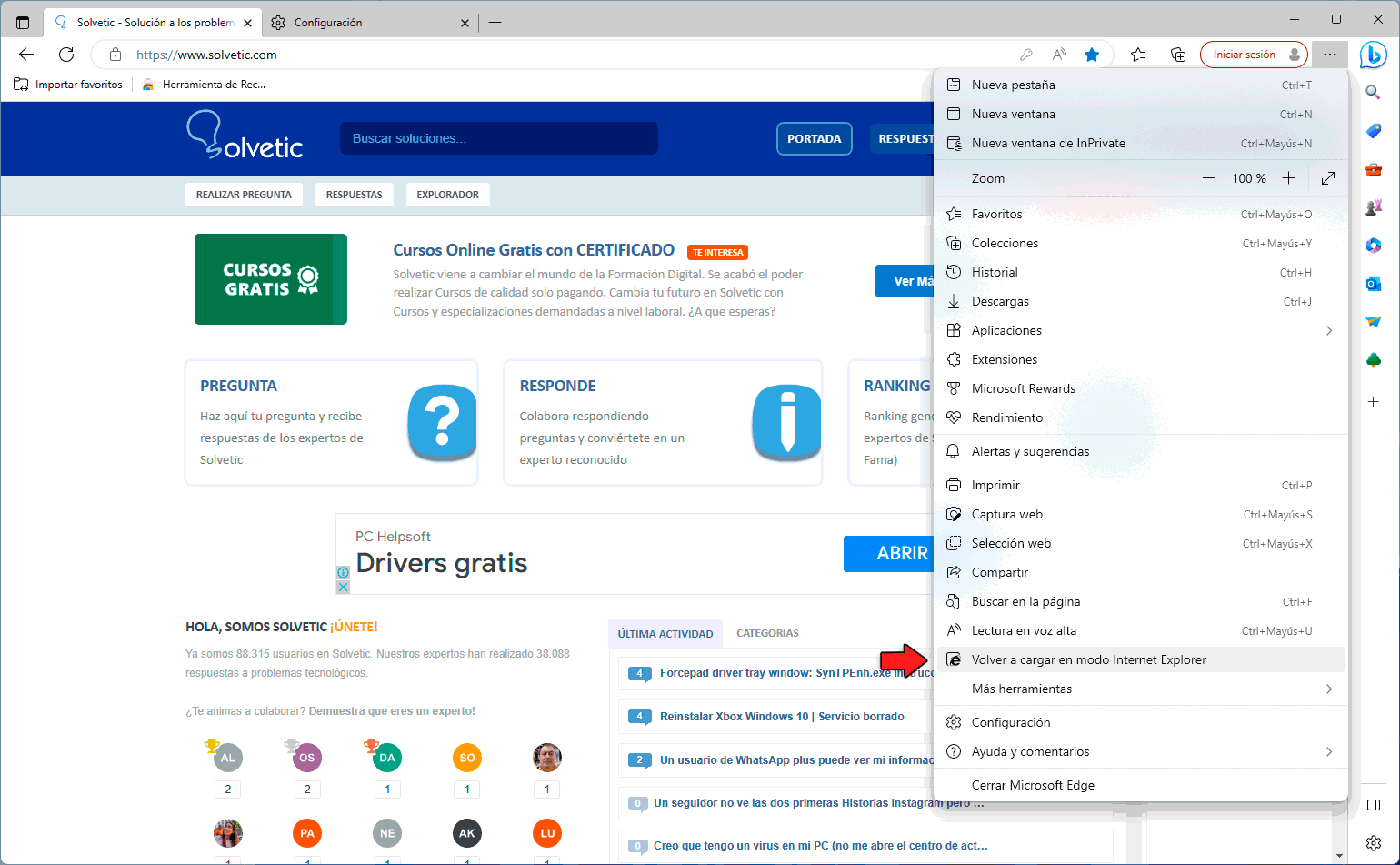Open the Favorites list toolbar icon
1400x865 pixels.
click(x=1138, y=55)
